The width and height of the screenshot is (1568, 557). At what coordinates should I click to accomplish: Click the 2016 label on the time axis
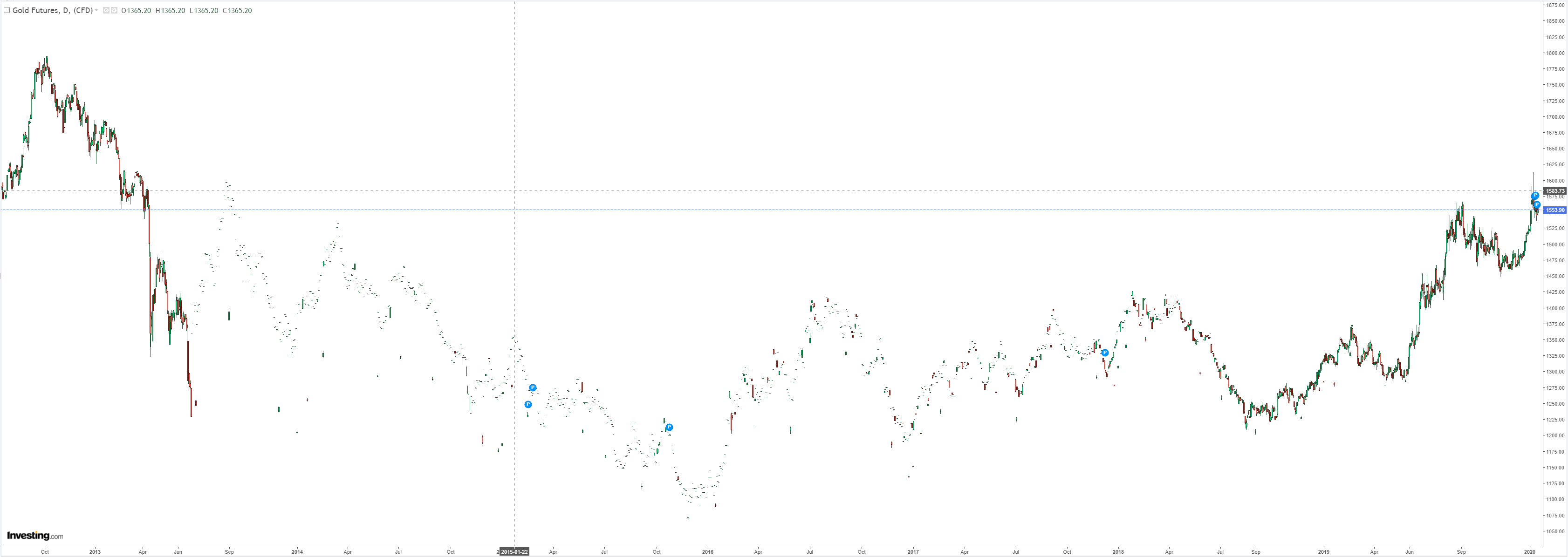click(x=707, y=552)
